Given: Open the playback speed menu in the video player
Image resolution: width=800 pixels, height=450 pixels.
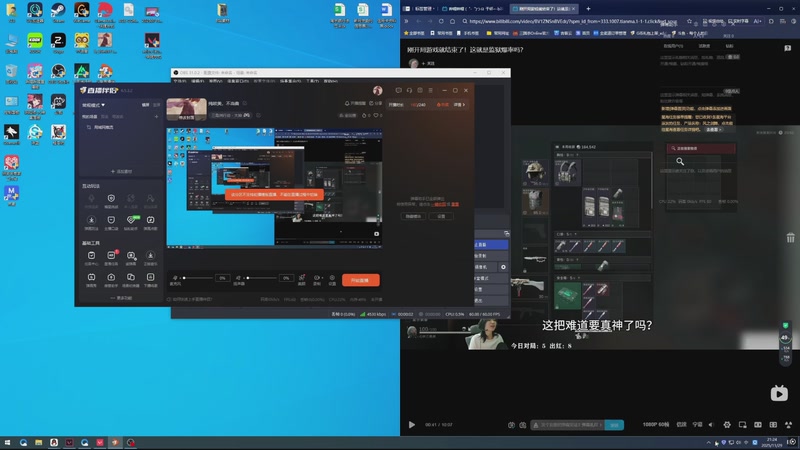Looking at the screenshot, I should [x=682, y=424].
